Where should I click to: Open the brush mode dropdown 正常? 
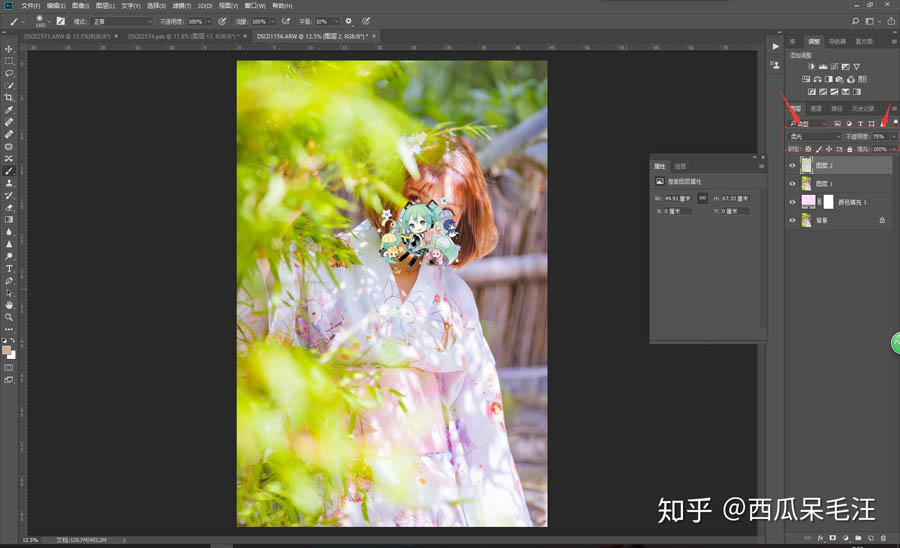(122, 21)
